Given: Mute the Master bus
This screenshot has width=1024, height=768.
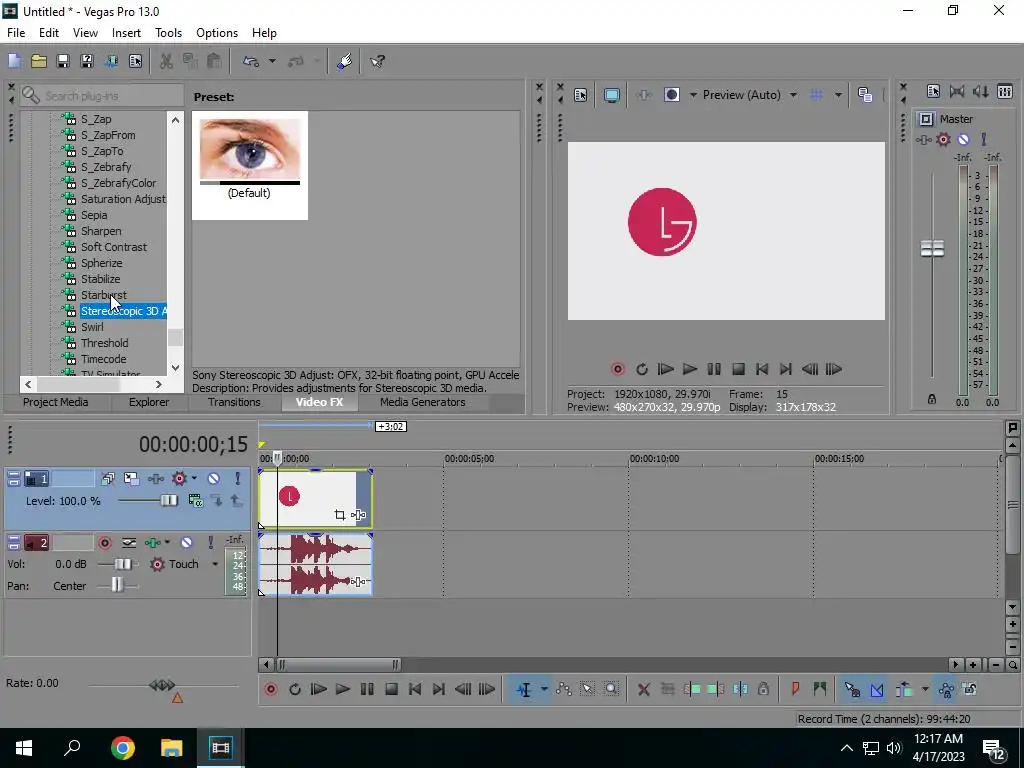Looking at the screenshot, I should (x=964, y=140).
